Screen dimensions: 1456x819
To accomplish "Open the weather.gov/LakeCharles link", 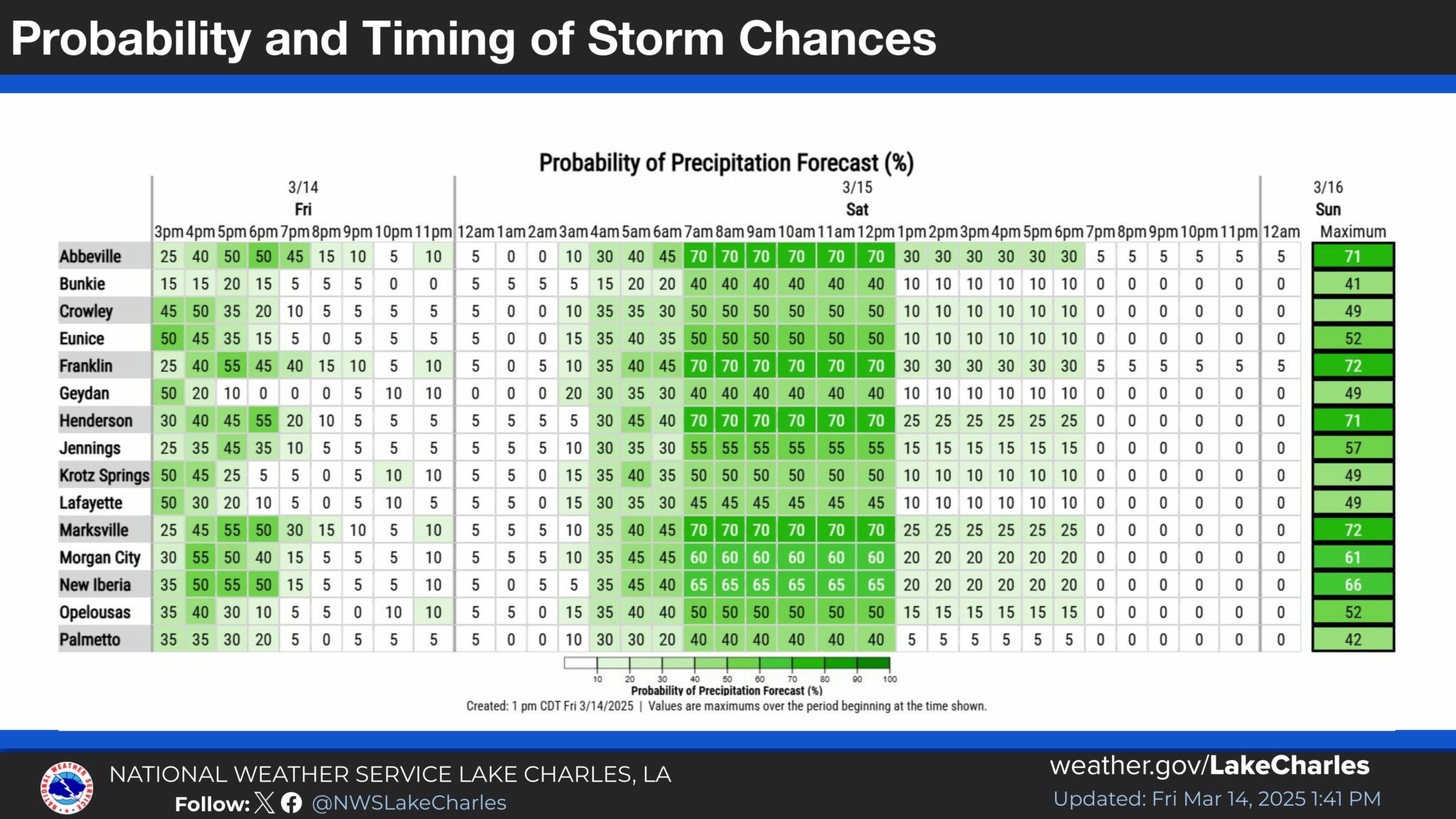I will tap(1209, 766).
